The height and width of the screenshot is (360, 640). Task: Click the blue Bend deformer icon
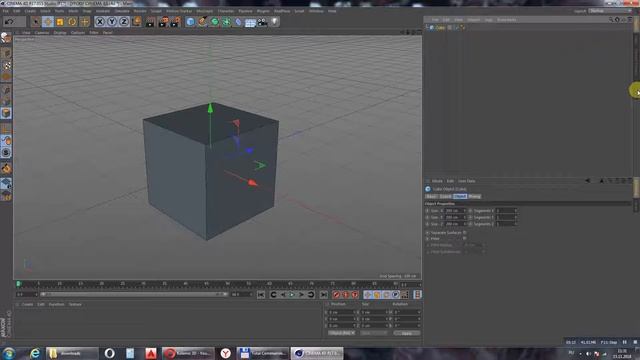point(238,22)
